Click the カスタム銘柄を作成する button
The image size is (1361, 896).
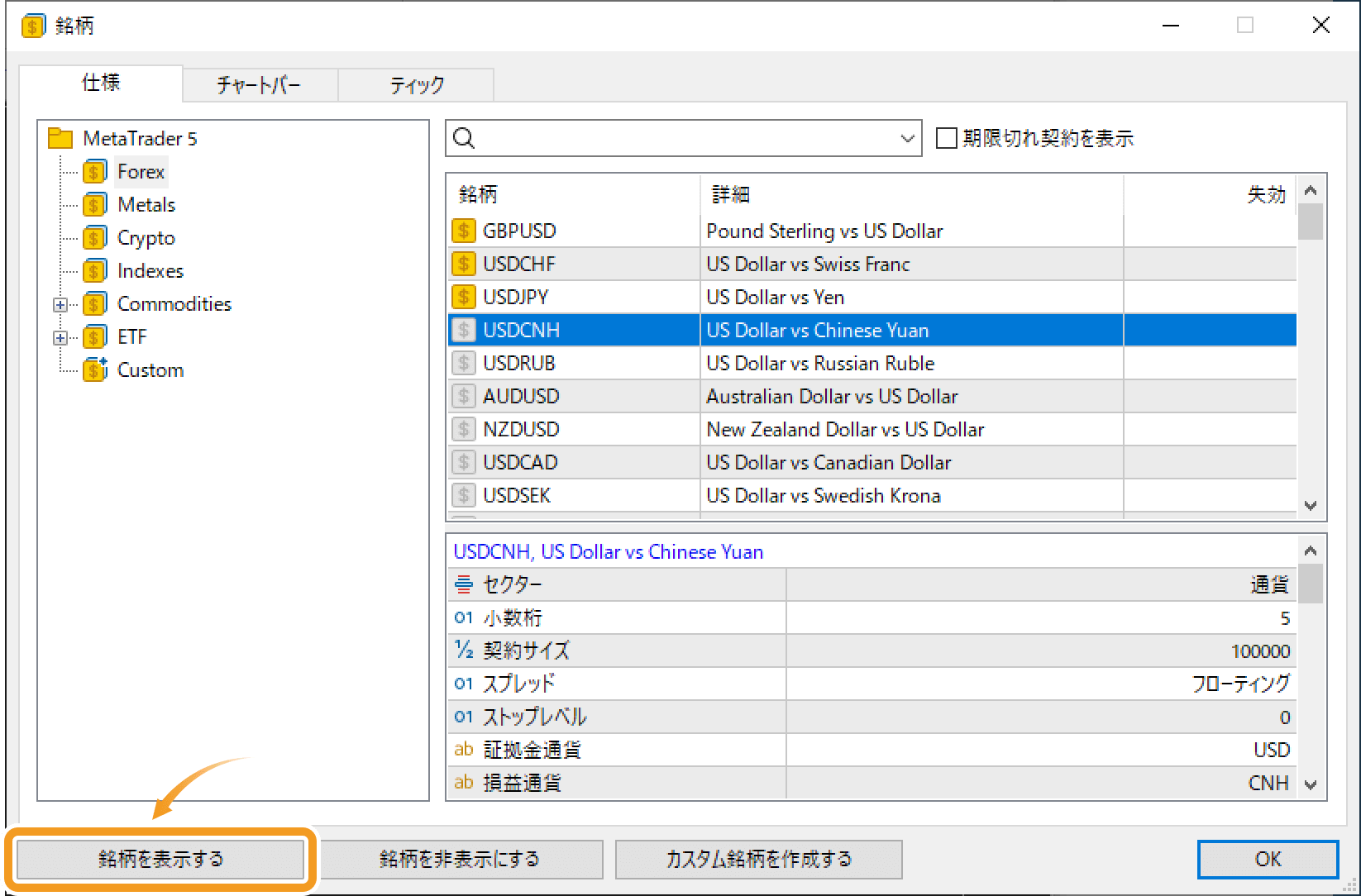coord(759,859)
